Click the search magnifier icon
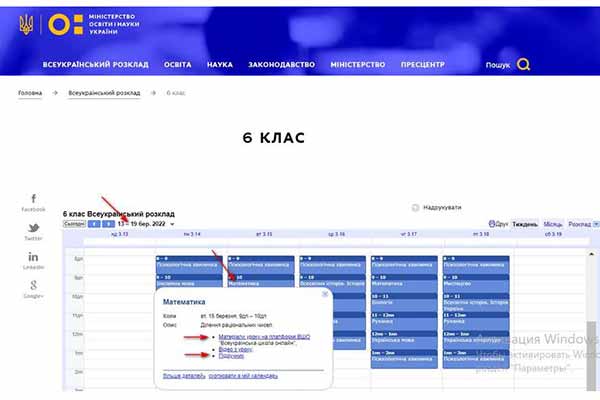The width and height of the screenshot is (600, 400). click(x=524, y=65)
